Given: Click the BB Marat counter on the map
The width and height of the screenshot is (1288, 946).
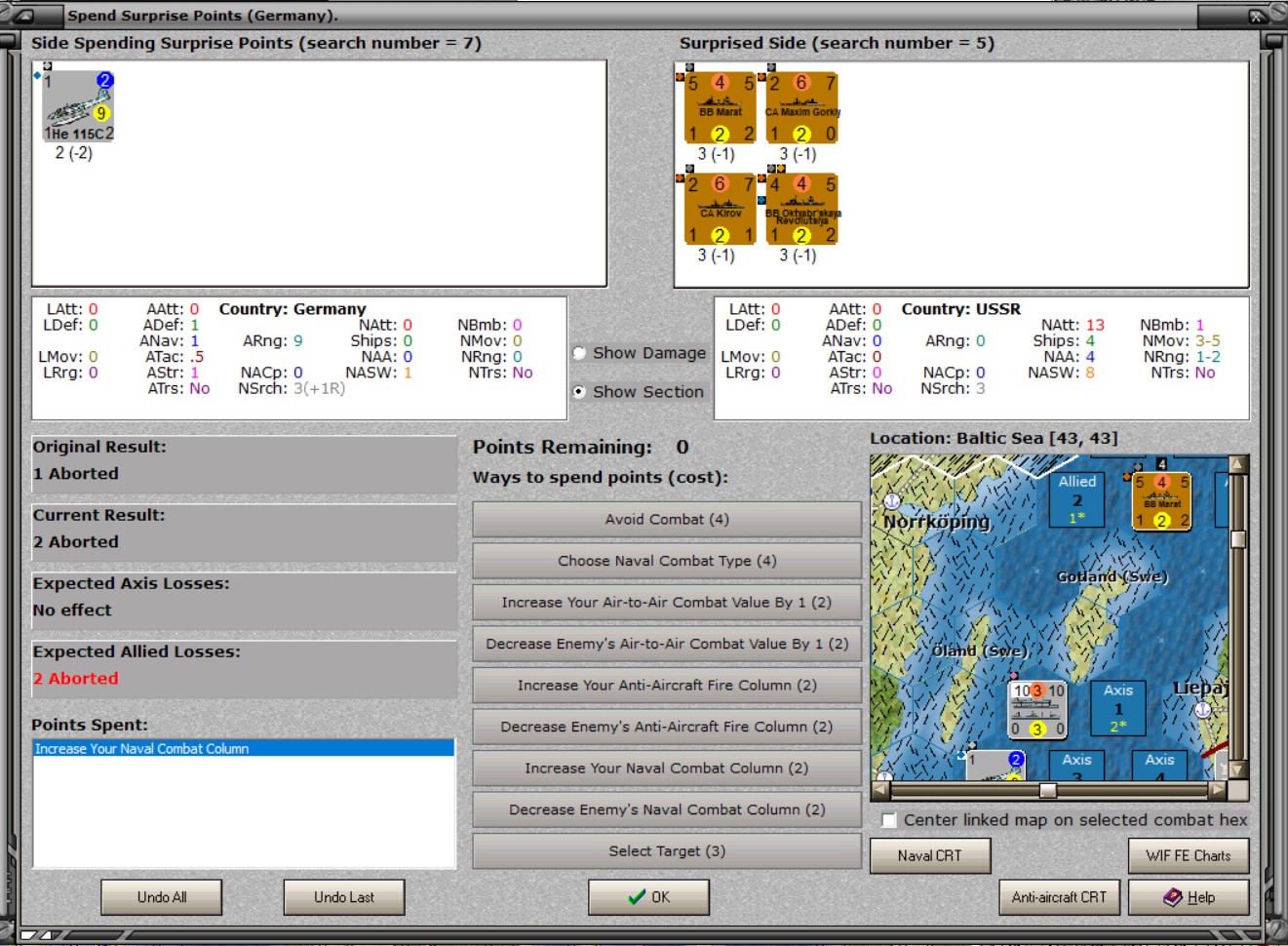Looking at the screenshot, I should point(1161,500).
